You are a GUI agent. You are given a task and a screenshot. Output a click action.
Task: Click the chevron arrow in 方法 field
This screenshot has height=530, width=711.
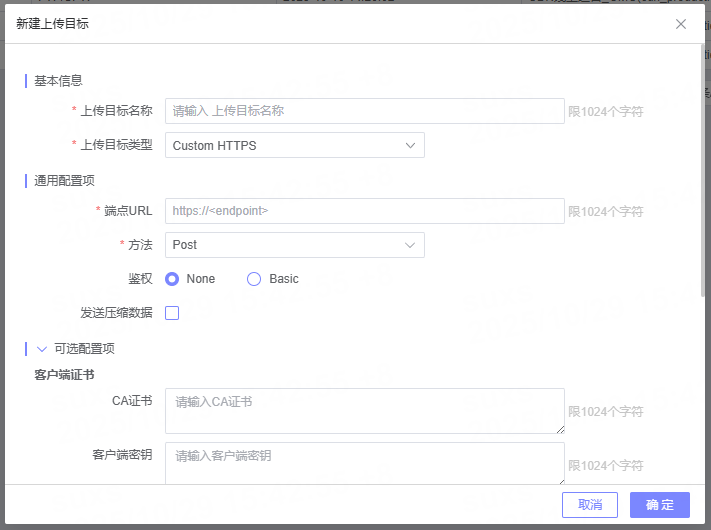410,245
